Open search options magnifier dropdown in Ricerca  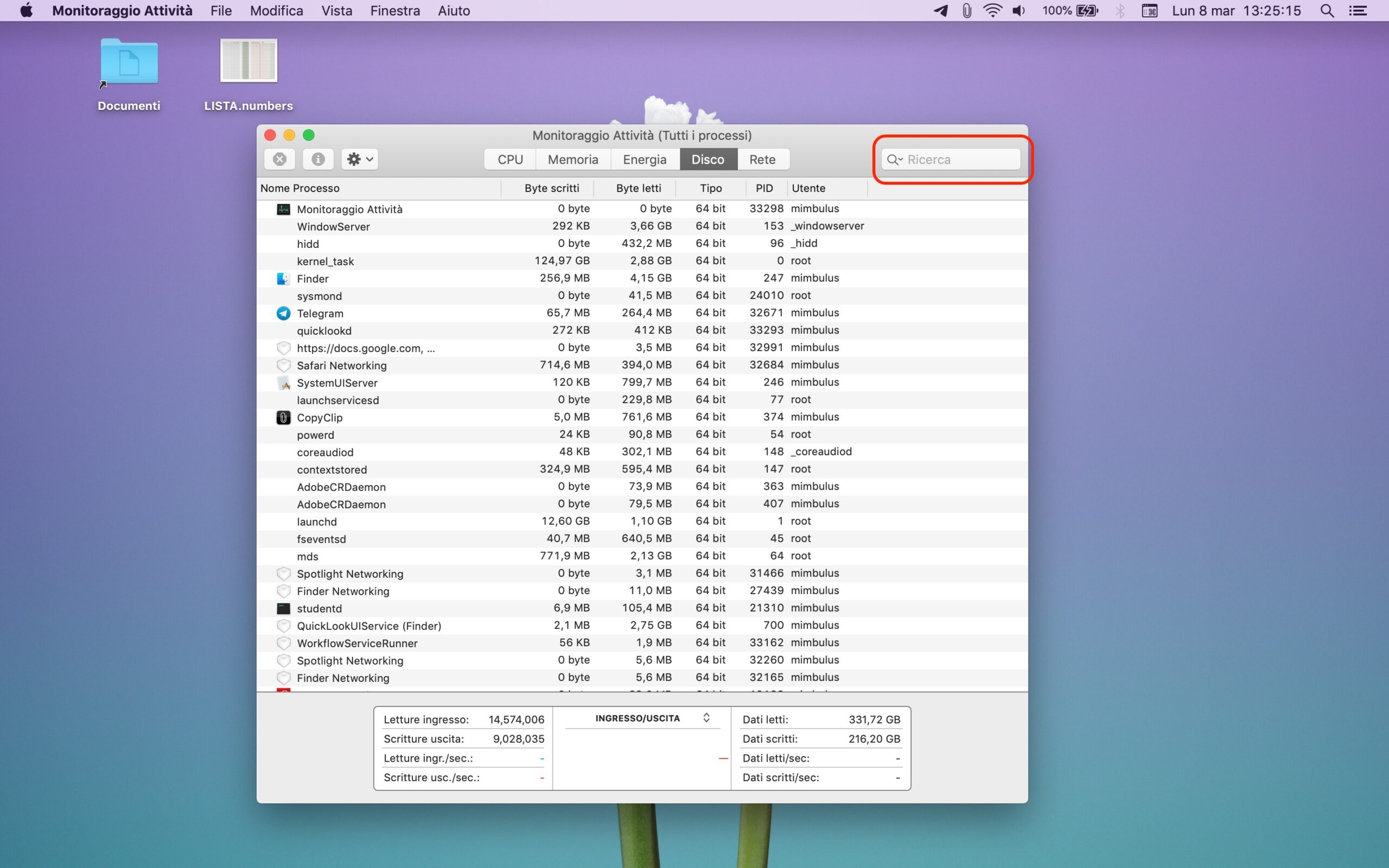894,159
